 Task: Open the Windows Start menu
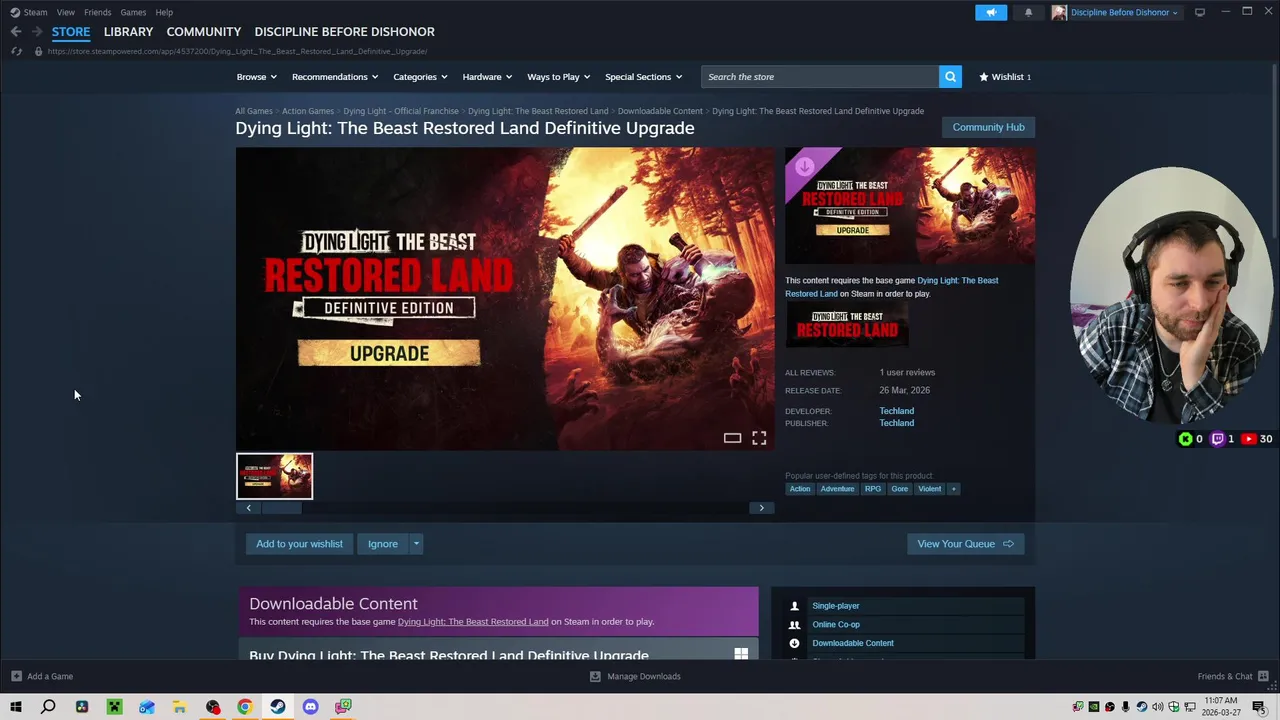pyautogui.click(x=16, y=707)
